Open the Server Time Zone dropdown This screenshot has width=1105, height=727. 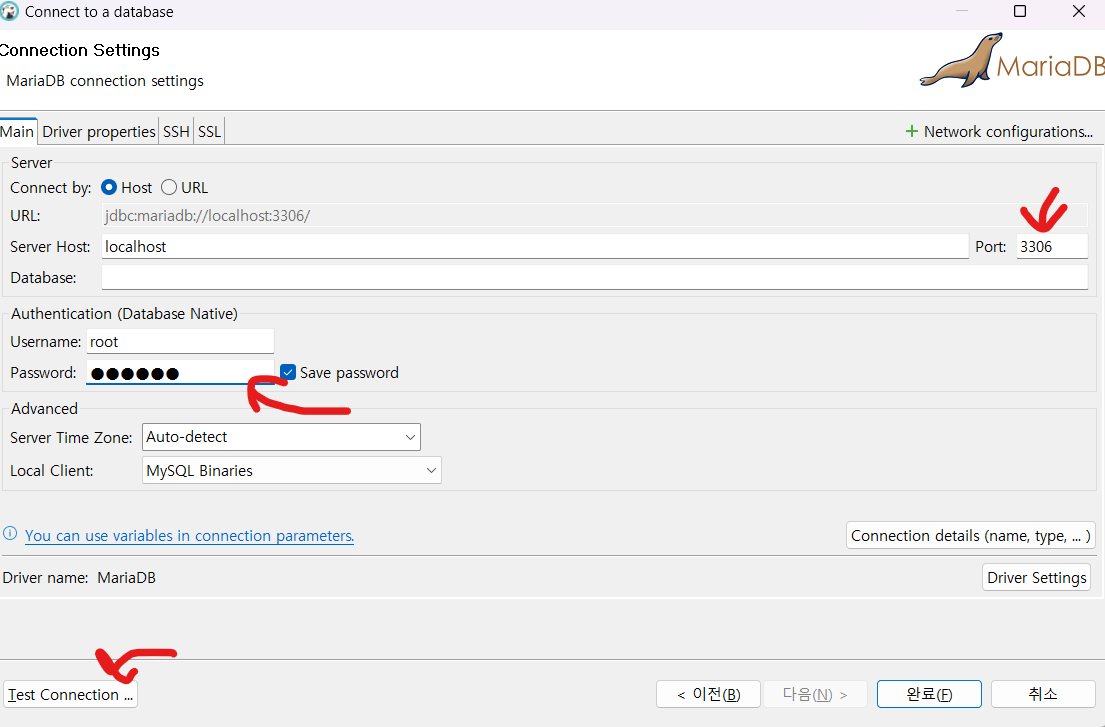click(281, 437)
